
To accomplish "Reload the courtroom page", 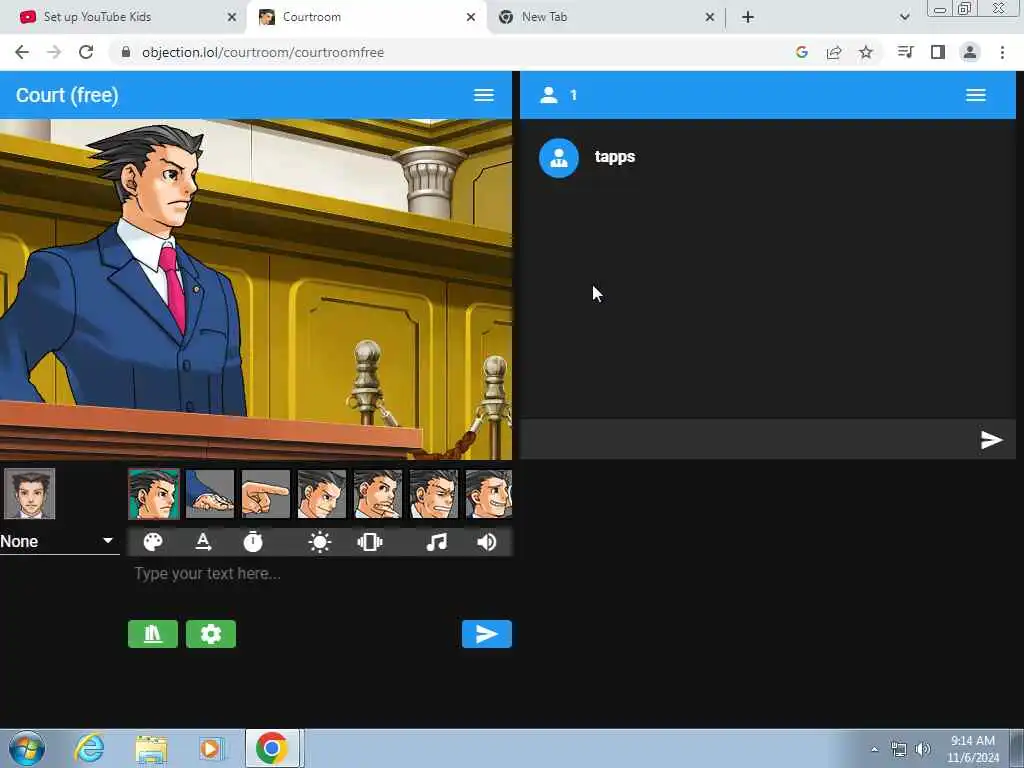I will coord(86,52).
